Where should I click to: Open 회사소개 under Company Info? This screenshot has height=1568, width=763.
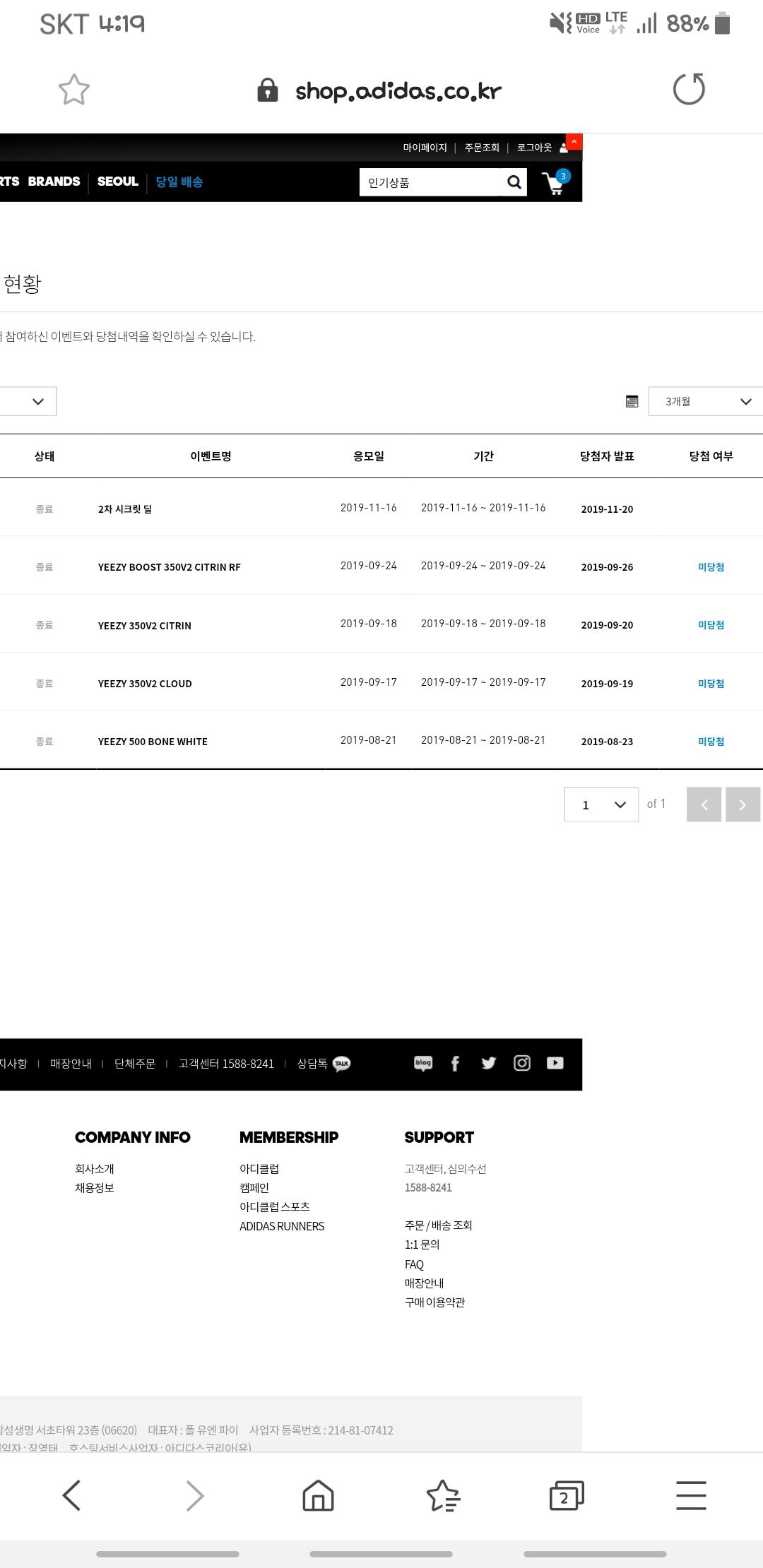click(x=95, y=1169)
